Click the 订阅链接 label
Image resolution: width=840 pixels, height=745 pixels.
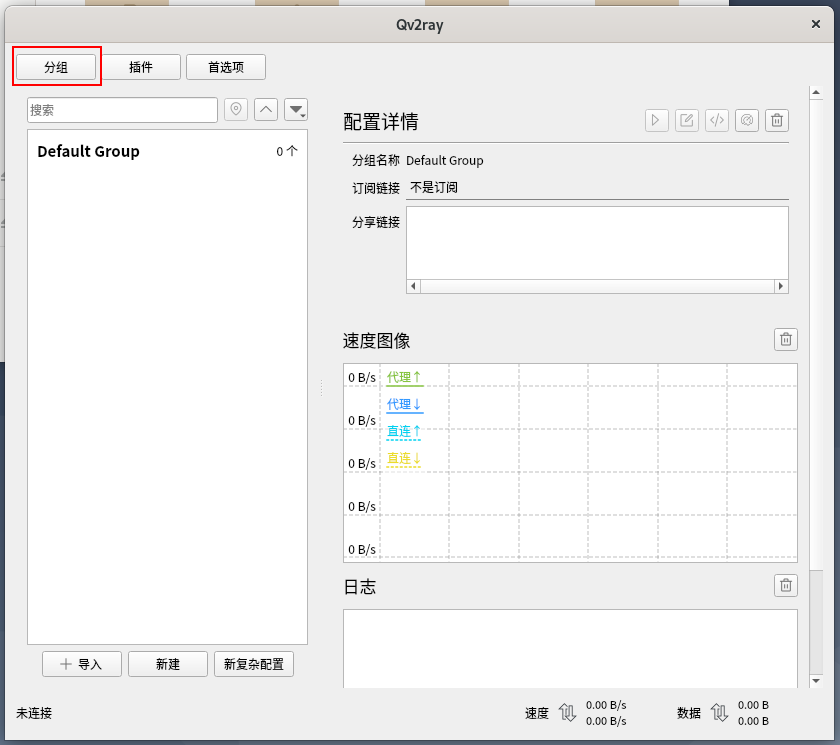(x=376, y=188)
